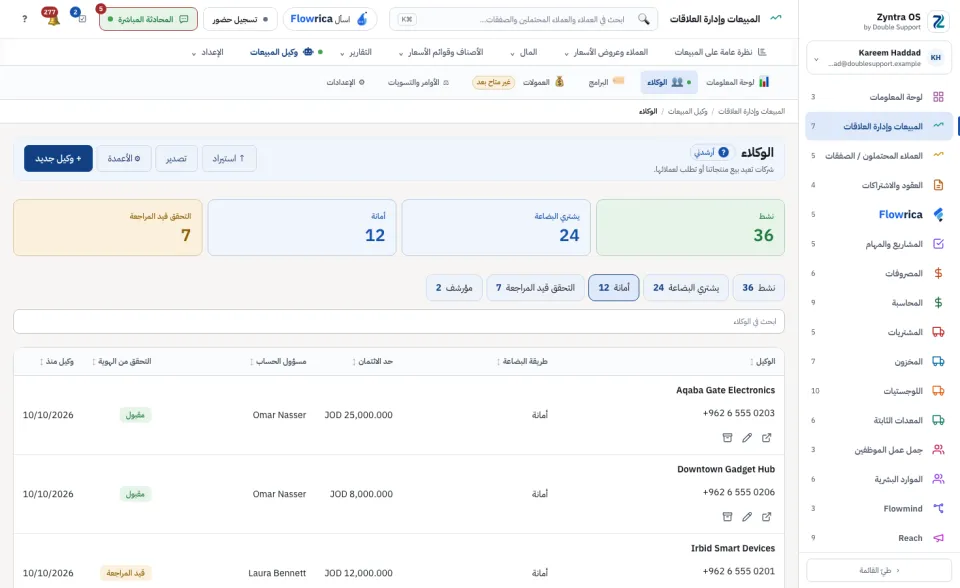Expand the التقارير menu dropdown
This screenshot has width=960, height=588.
click(x=356, y=52)
